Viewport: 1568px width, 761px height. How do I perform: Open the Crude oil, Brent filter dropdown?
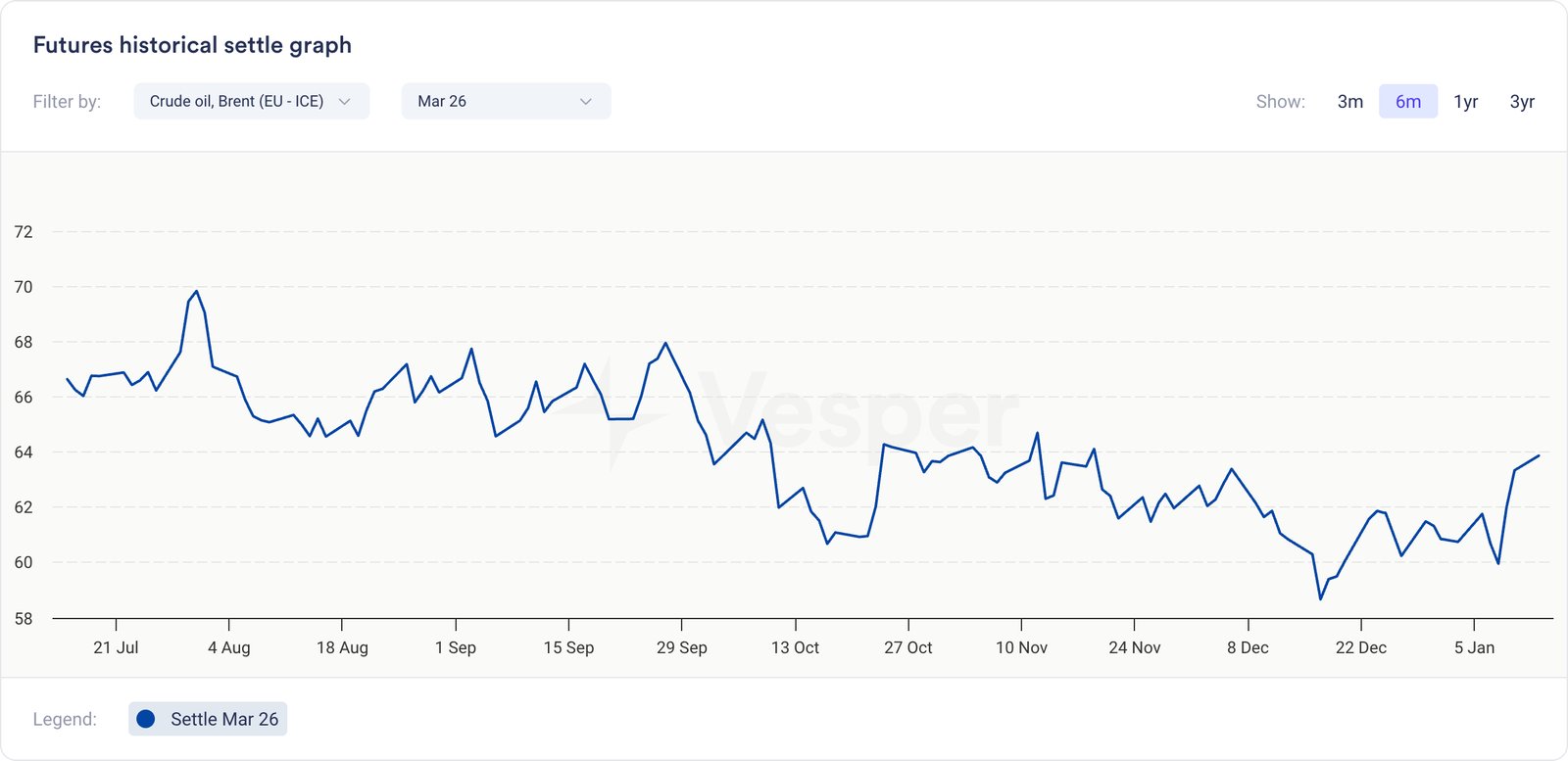pos(251,101)
